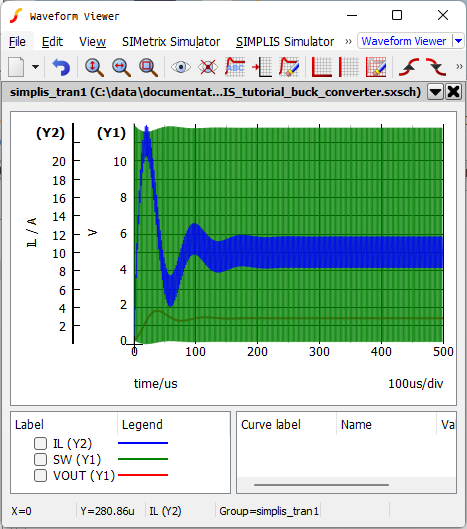The height and width of the screenshot is (529, 467).
Task: Click the horizontal scrollbar in curve table
Action: (x=321, y=485)
